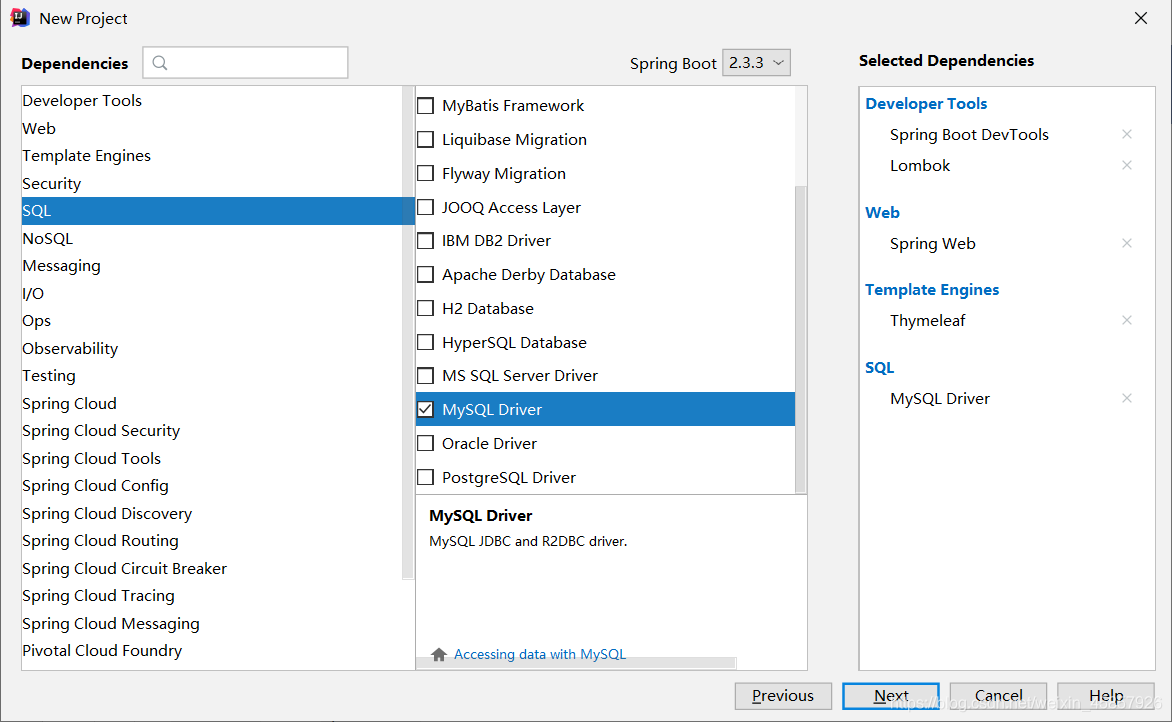This screenshot has height=722, width=1172.
Task: Click the Template Engines heading in selected panel
Action: (932, 290)
